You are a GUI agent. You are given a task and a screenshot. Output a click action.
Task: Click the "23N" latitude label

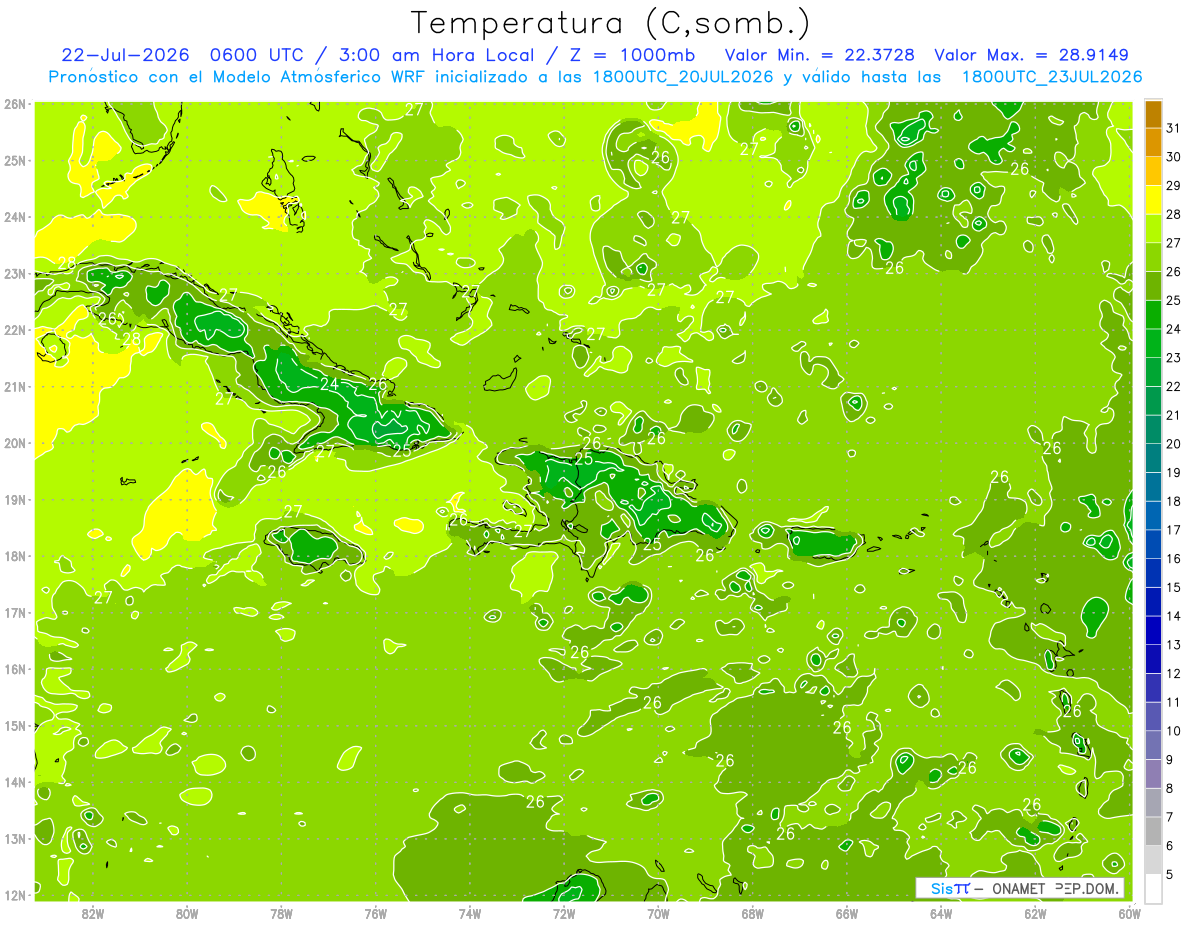point(15,273)
